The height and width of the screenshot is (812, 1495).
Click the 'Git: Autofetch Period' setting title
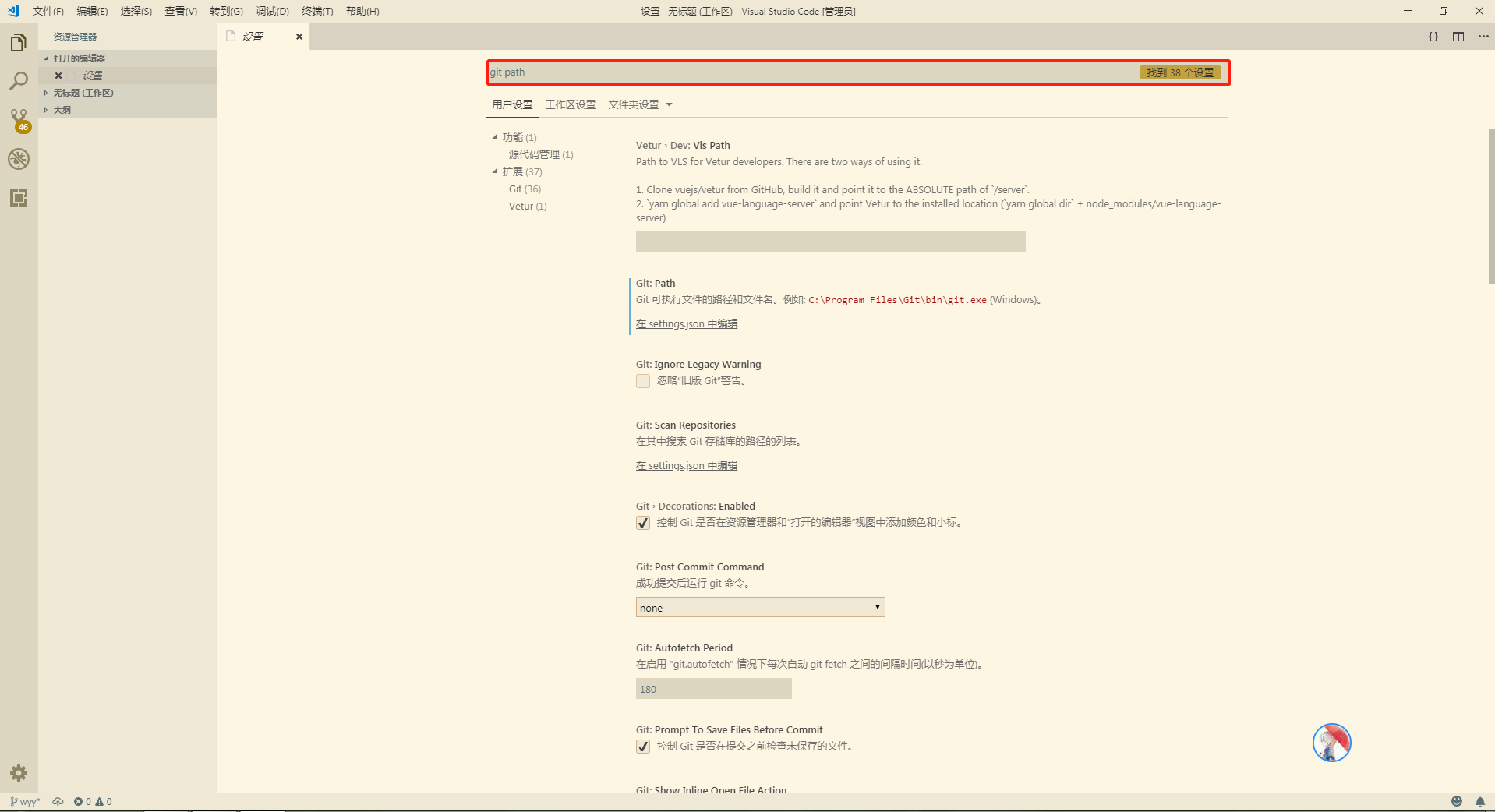(x=684, y=648)
